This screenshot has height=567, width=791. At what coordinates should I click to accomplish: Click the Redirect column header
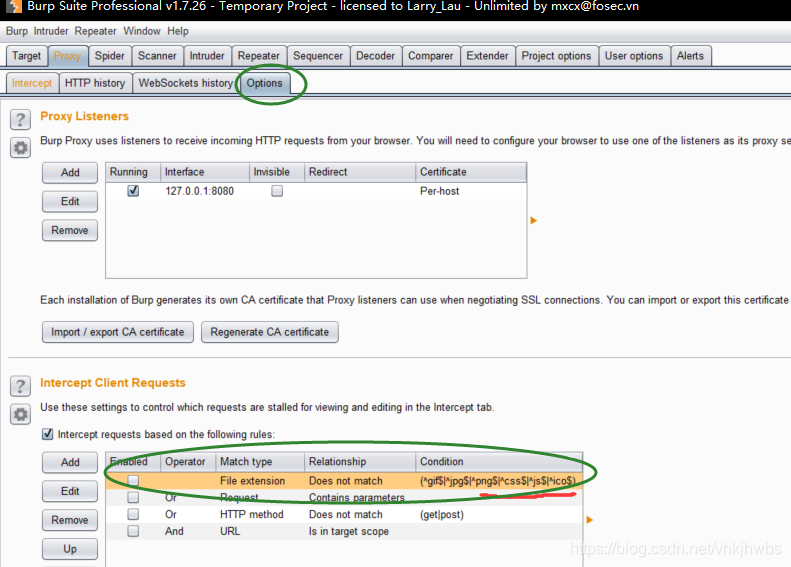tap(360, 172)
